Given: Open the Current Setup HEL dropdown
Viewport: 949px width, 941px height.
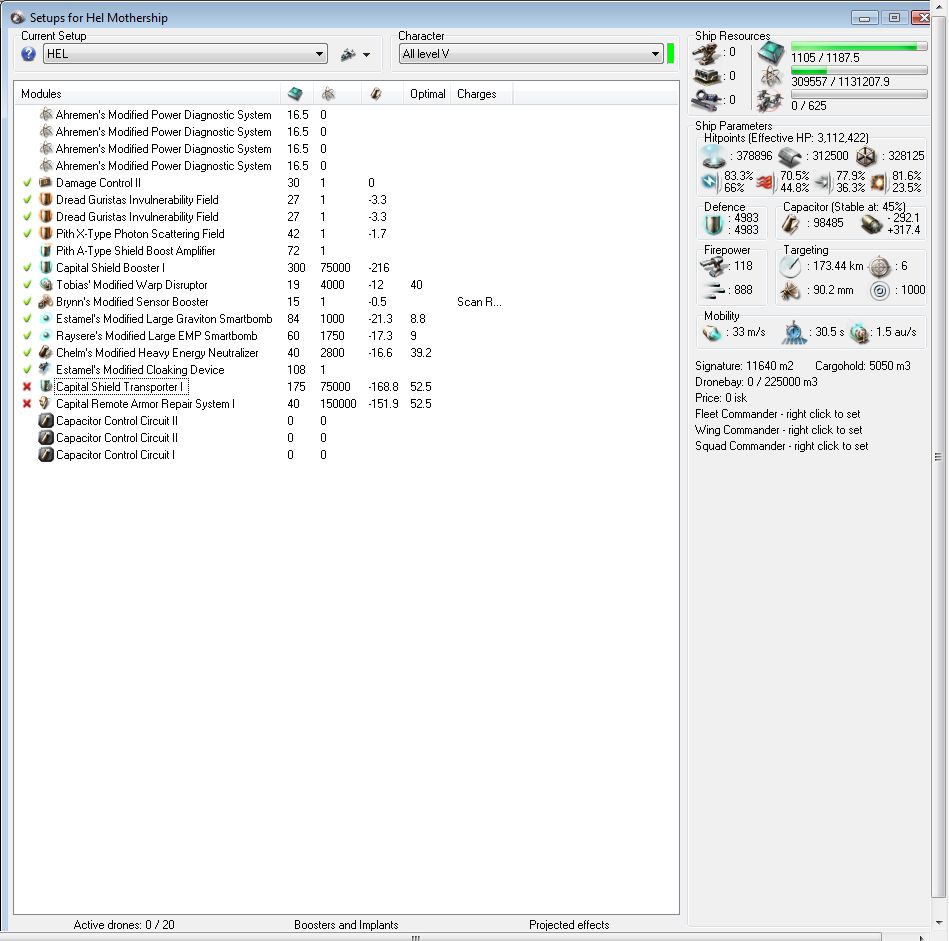Looking at the screenshot, I should [x=185, y=54].
